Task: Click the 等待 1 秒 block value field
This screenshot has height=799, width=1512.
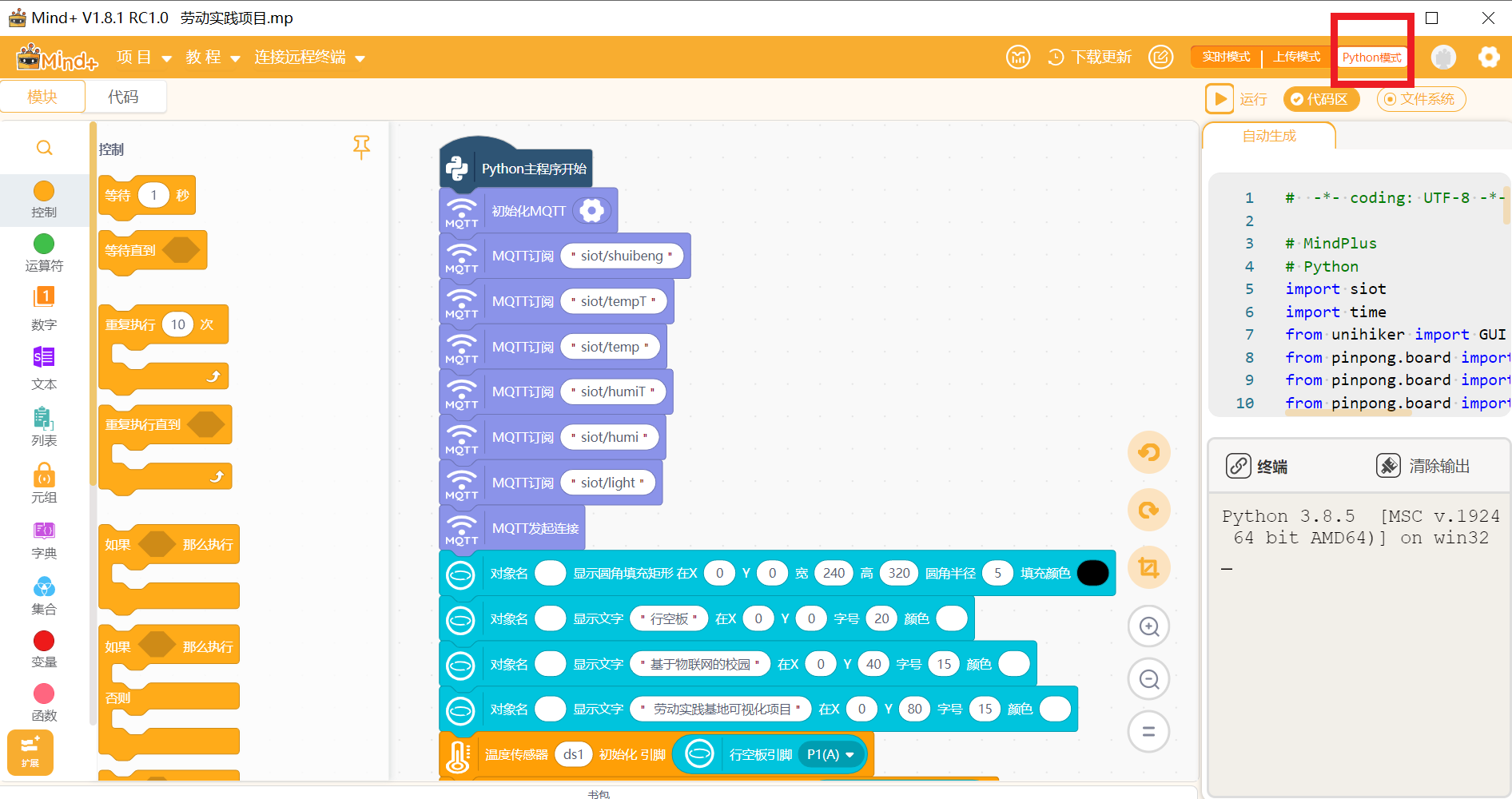Action: (x=153, y=195)
